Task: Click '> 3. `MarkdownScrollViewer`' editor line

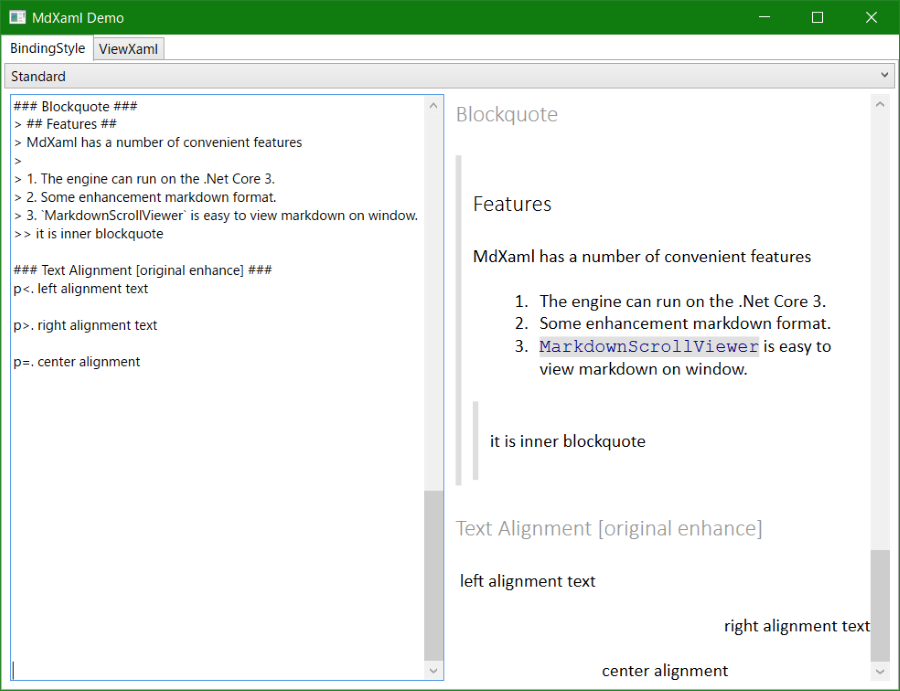Action: 216,216
